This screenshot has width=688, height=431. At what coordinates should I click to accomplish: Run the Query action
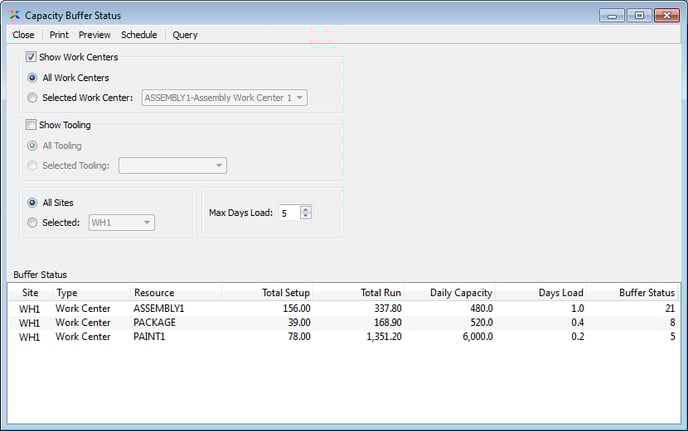(185, 35)
